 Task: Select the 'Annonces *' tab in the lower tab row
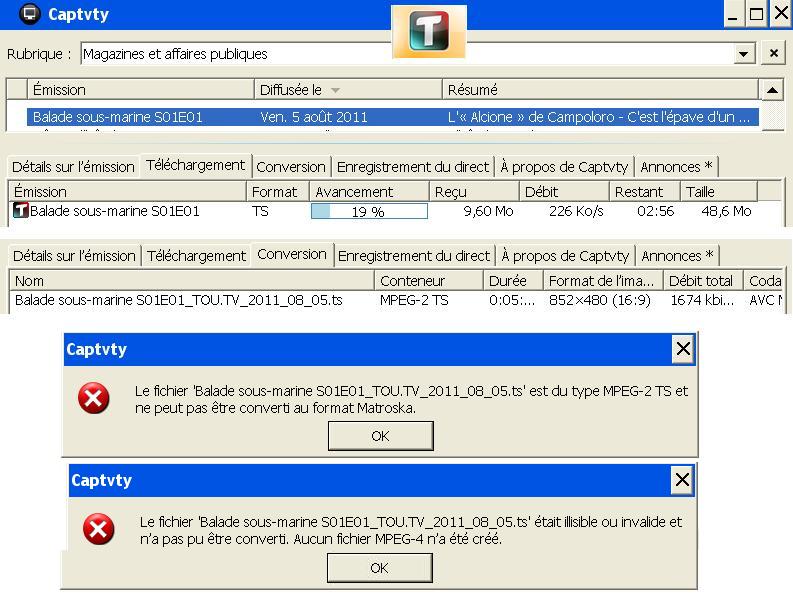coord(677,256)
